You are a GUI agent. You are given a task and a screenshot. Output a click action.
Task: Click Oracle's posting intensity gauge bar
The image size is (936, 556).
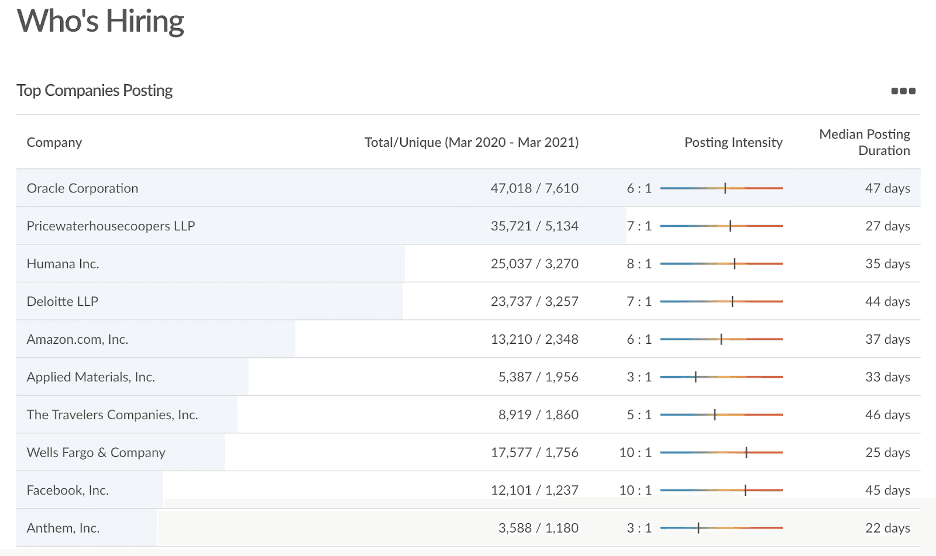tap(721, 188)
